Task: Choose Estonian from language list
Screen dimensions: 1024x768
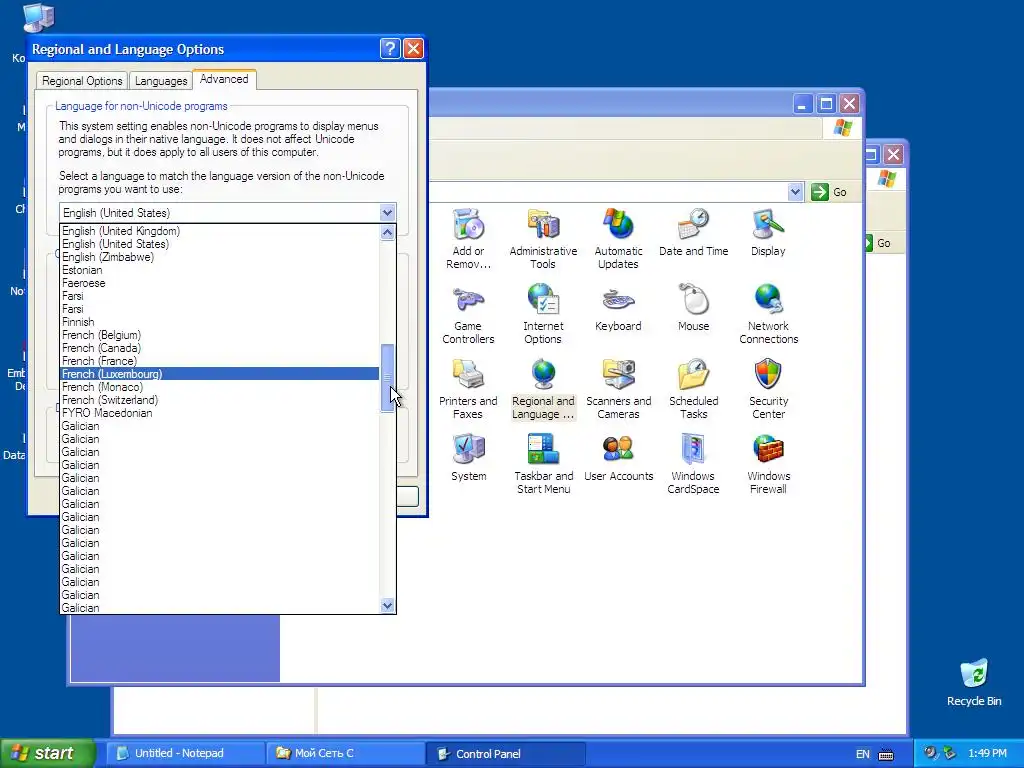Action: pos(219,270)
